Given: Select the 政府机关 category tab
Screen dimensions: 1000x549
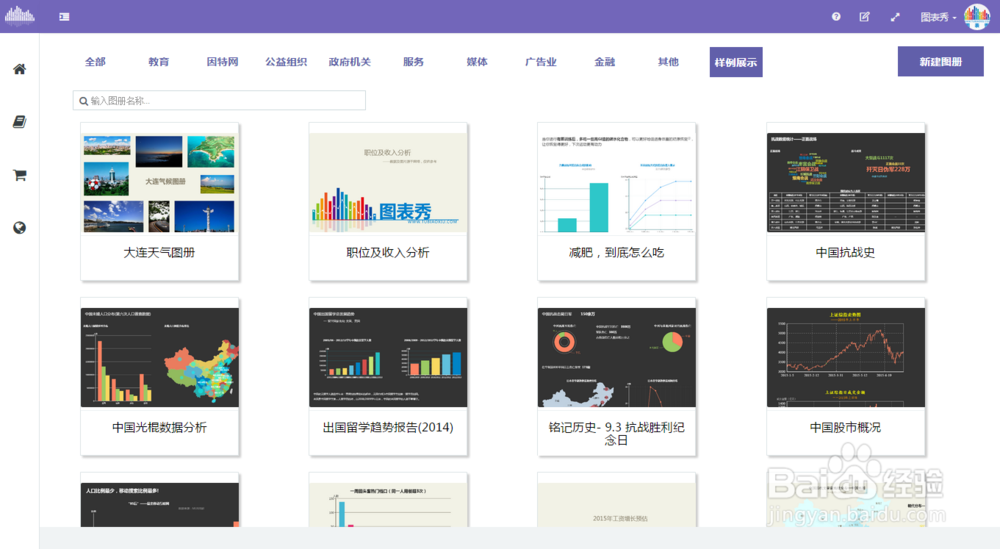Looking at the screenshot, I should (x=349, y=62).
